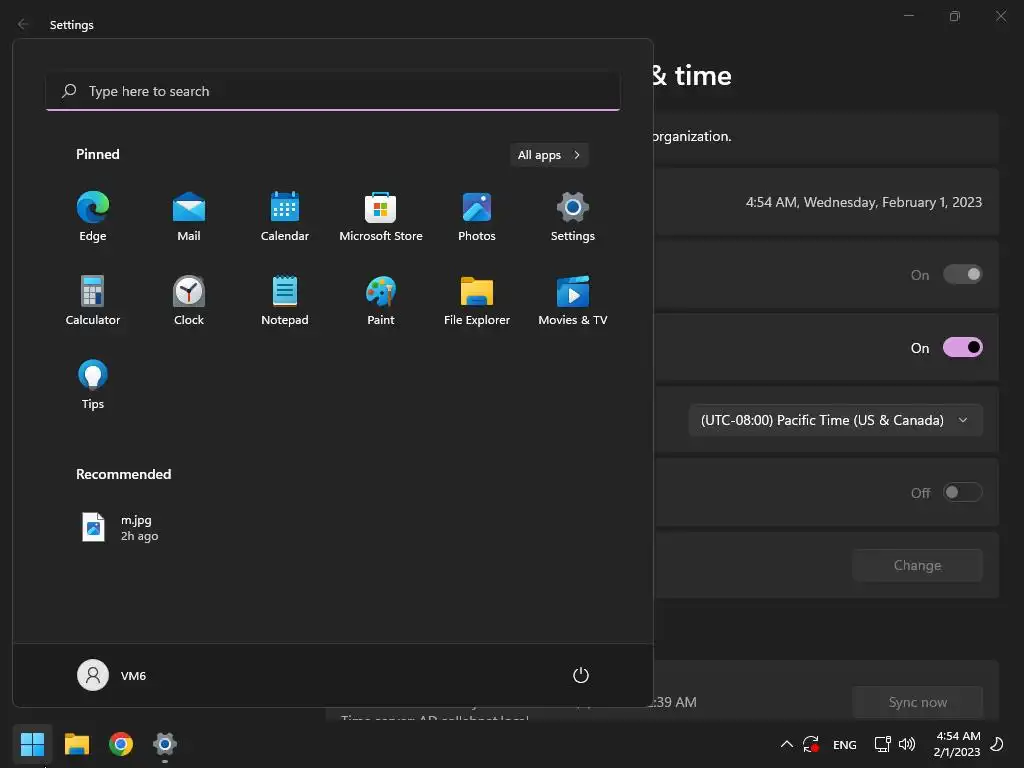Open recommended file m.jpg
The width and height of the screenshot is (1024, 768).
[x=120, y=528]
